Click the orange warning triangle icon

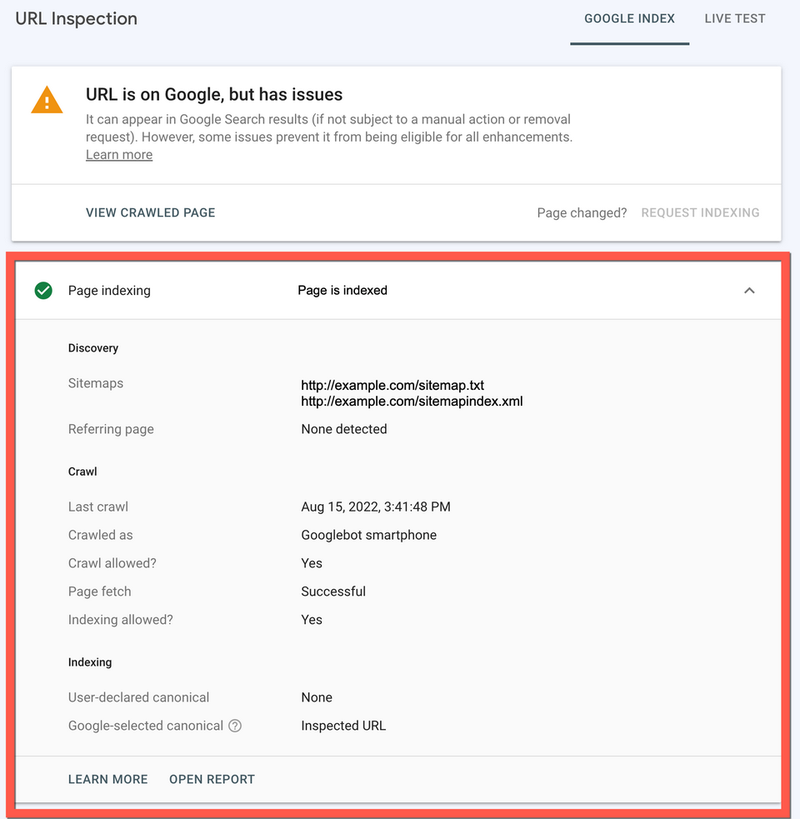(47, 100)
